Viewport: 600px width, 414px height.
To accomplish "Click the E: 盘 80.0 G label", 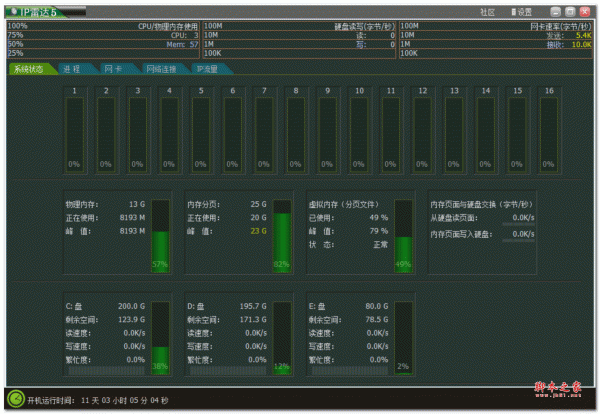I will pyautogui.click(x=348, y=306).
